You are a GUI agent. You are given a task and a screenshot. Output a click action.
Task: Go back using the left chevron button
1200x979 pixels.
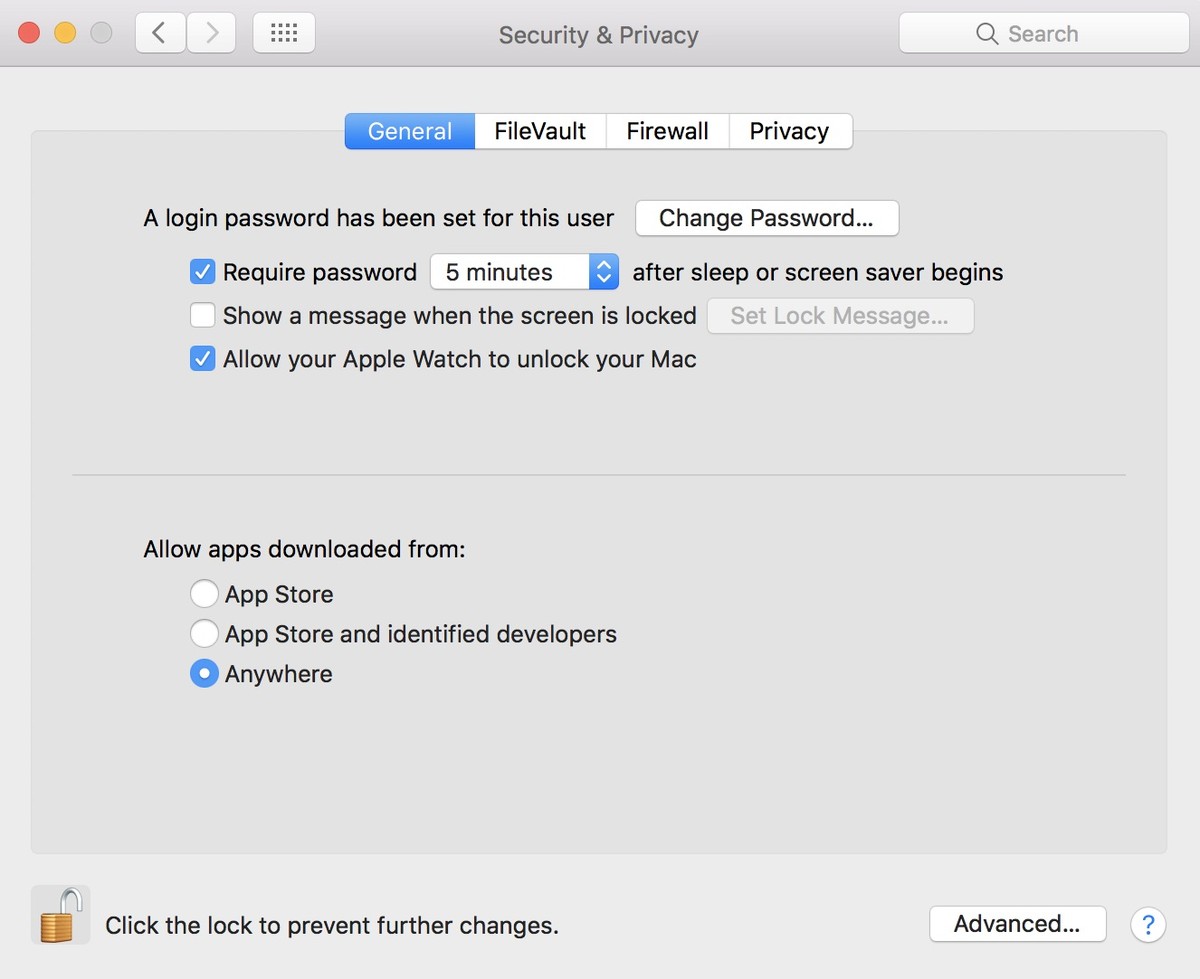[x=159, y=34]
